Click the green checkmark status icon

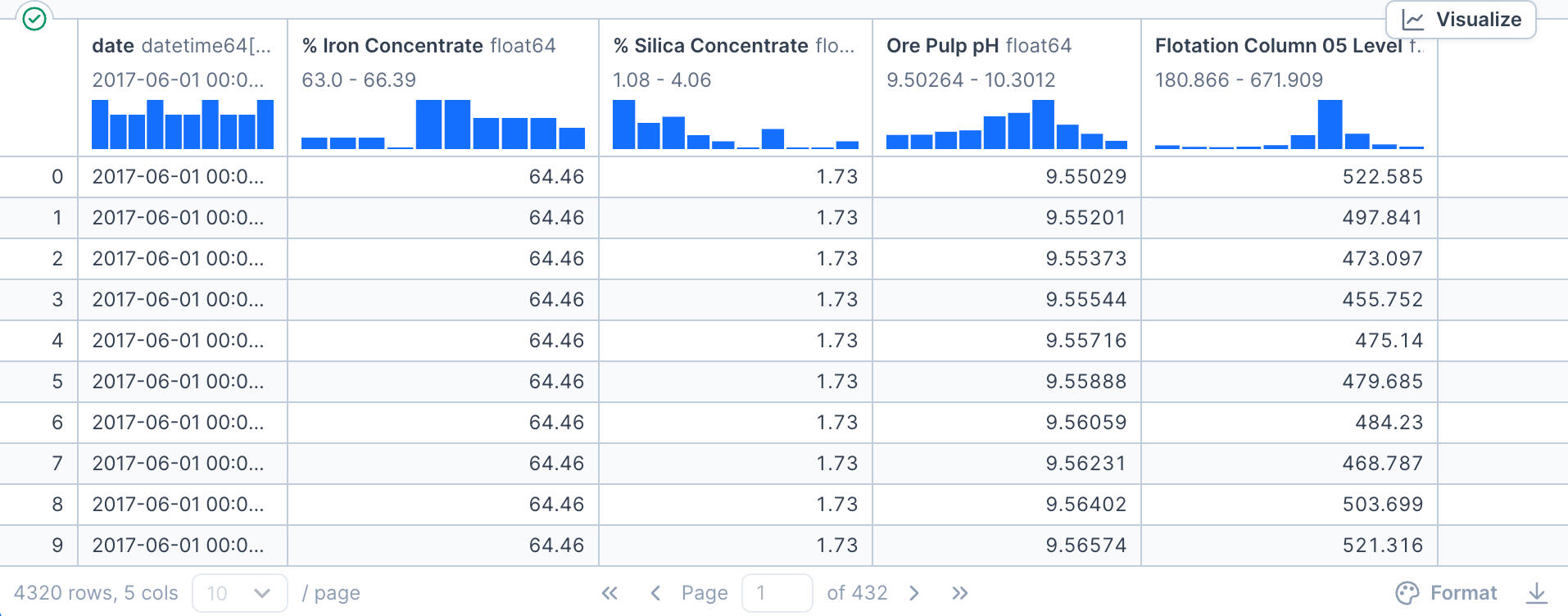click(x=34, y=18)
